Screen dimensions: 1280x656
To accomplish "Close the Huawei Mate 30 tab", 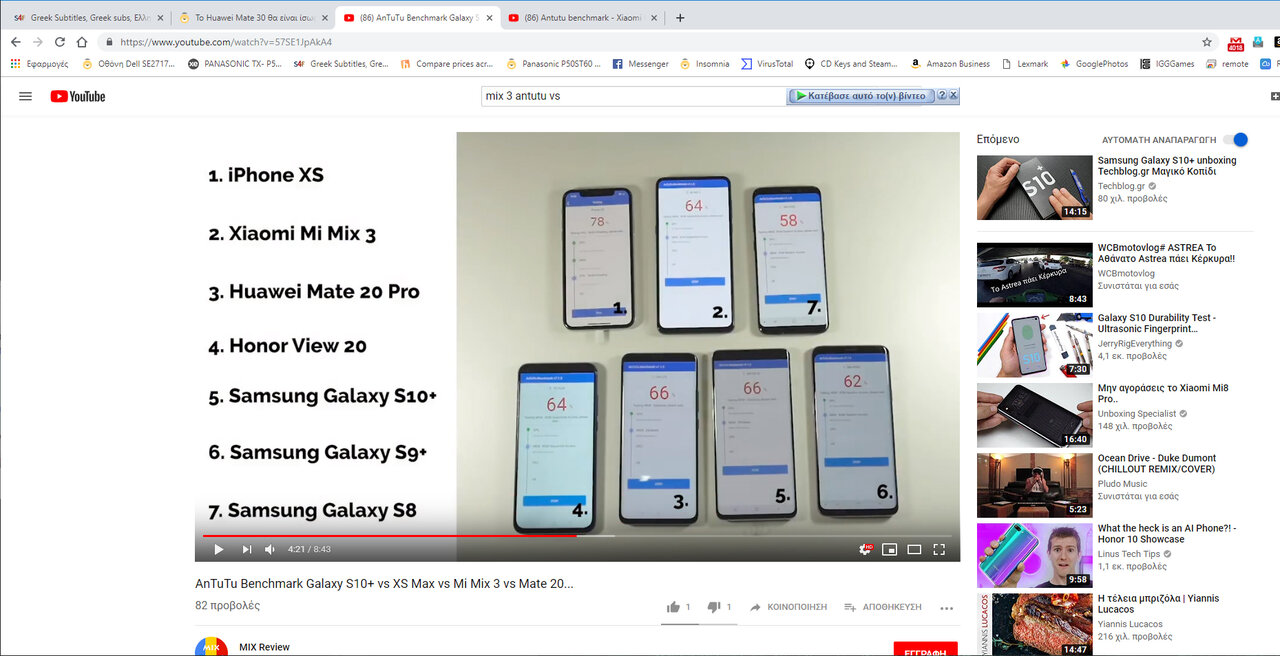I will [324, 18].
